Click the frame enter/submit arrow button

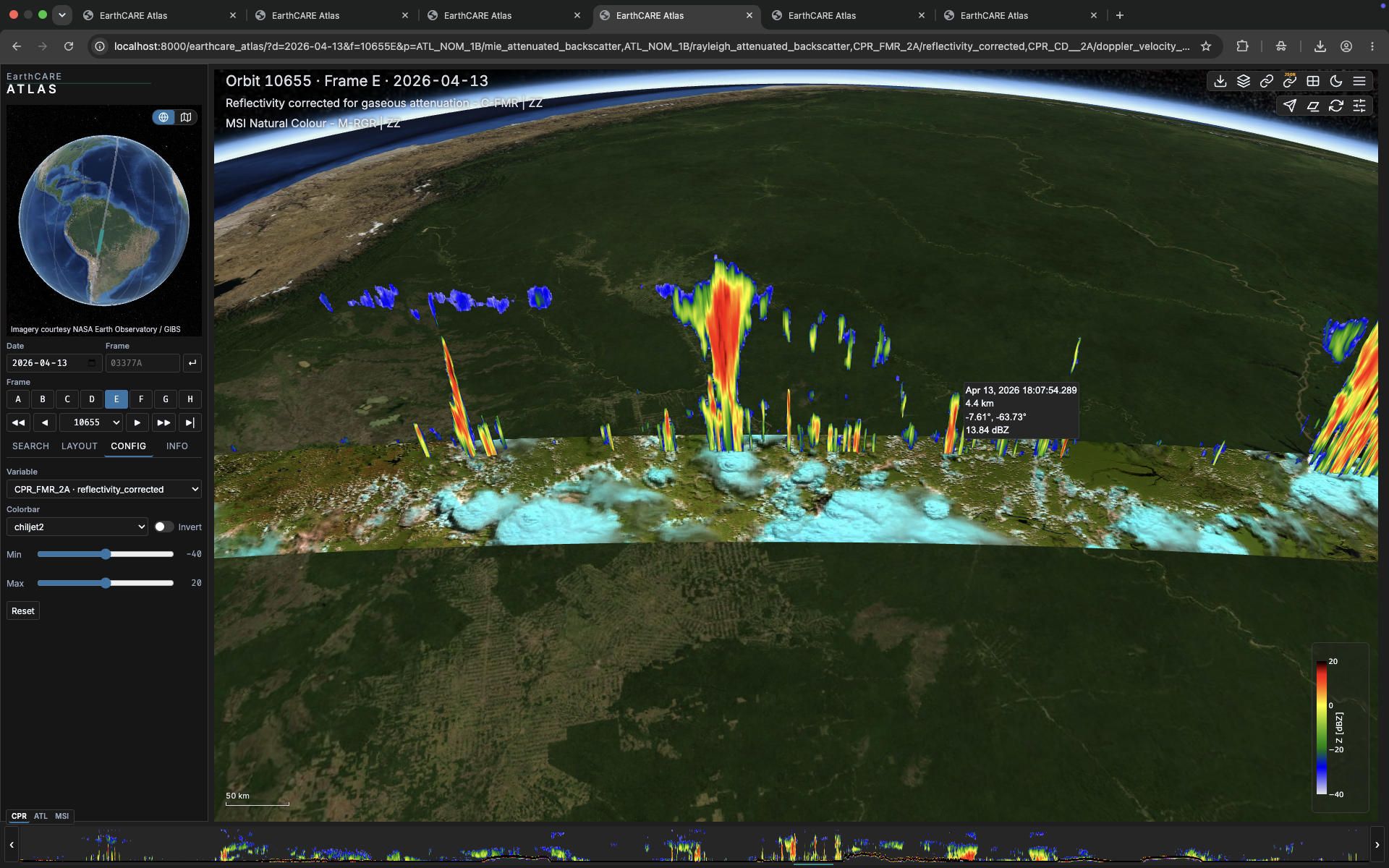(x=192, y=363)
